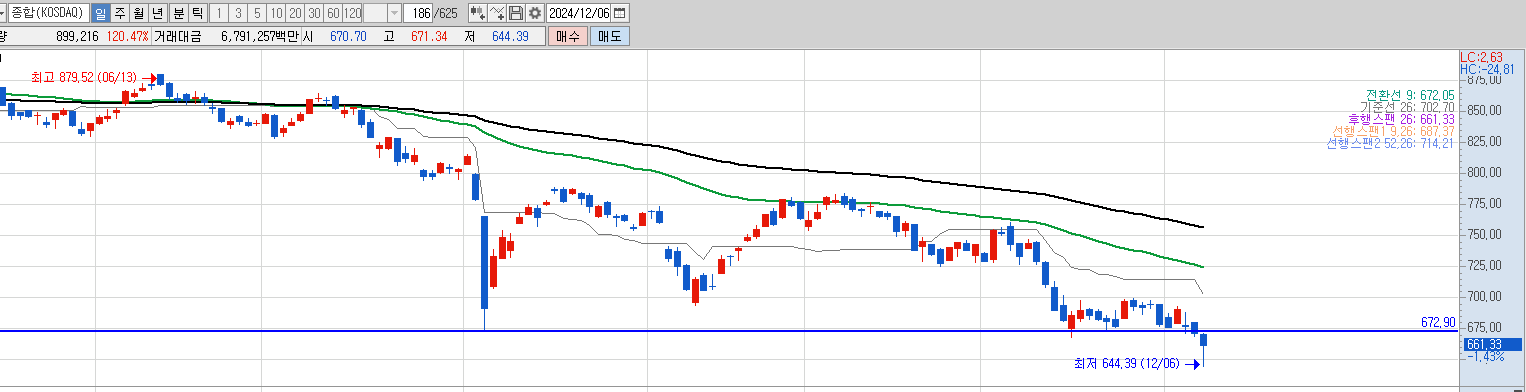1526x392 pixels.
Task: Choose the 20 interval button
Action: [295, 13]
